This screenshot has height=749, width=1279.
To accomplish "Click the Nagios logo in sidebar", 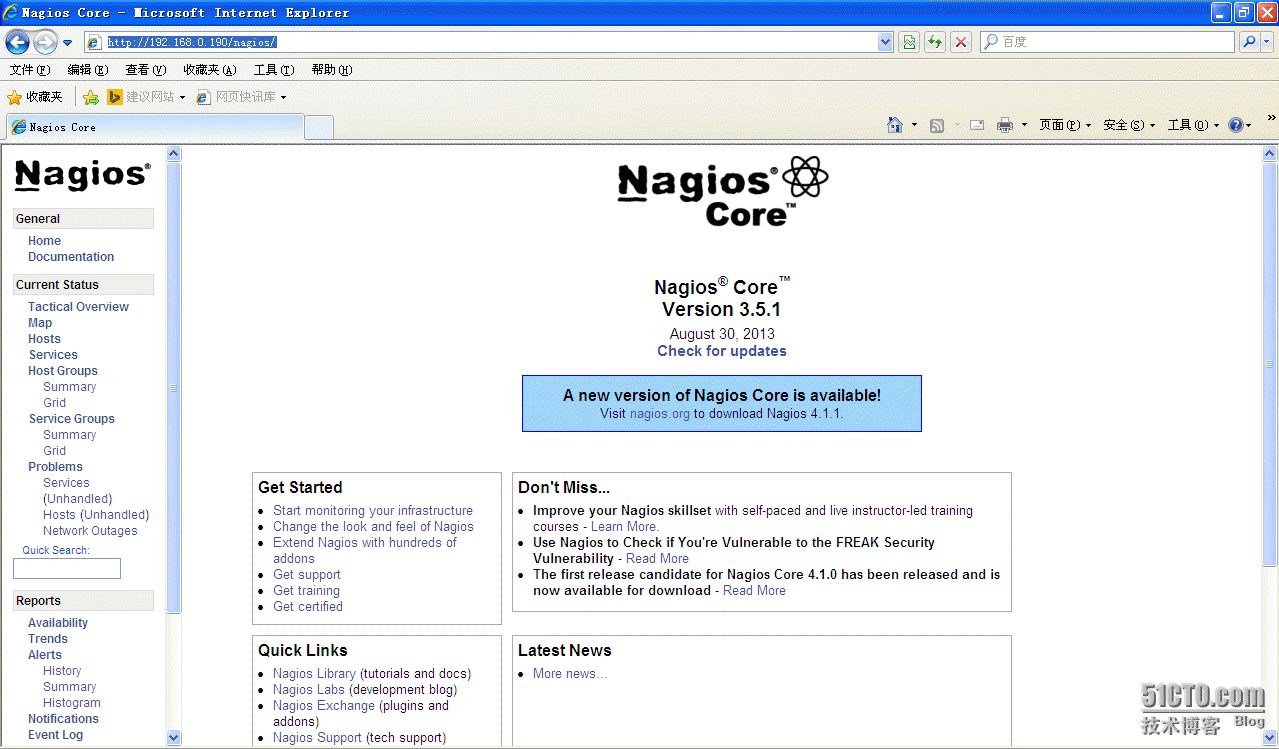I will pyautogui.click(x=83, y=175).
